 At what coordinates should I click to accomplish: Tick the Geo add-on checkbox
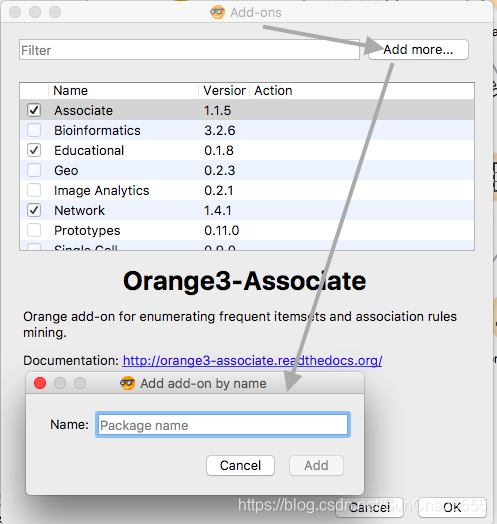pyautogui.click(x=34, y=170)
